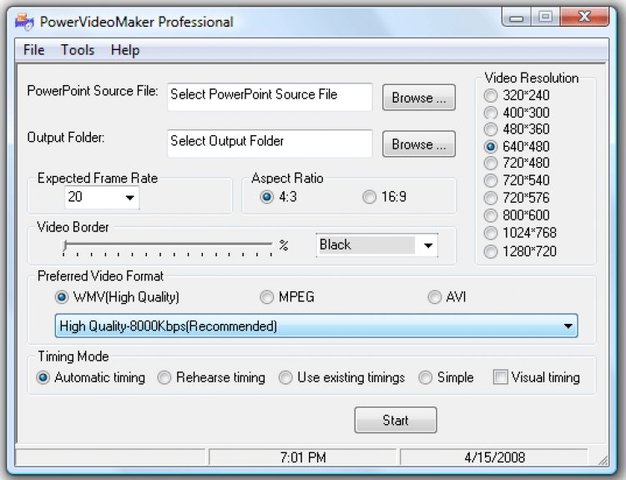Click the window resize grip in corner
Screen dimensions: 626x480
602,460
